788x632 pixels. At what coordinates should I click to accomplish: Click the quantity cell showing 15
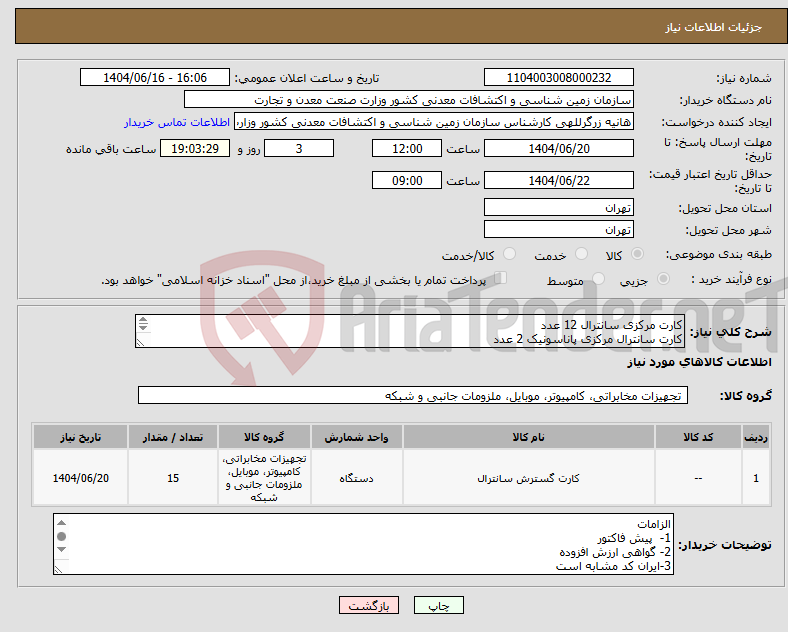coord(173,478)
